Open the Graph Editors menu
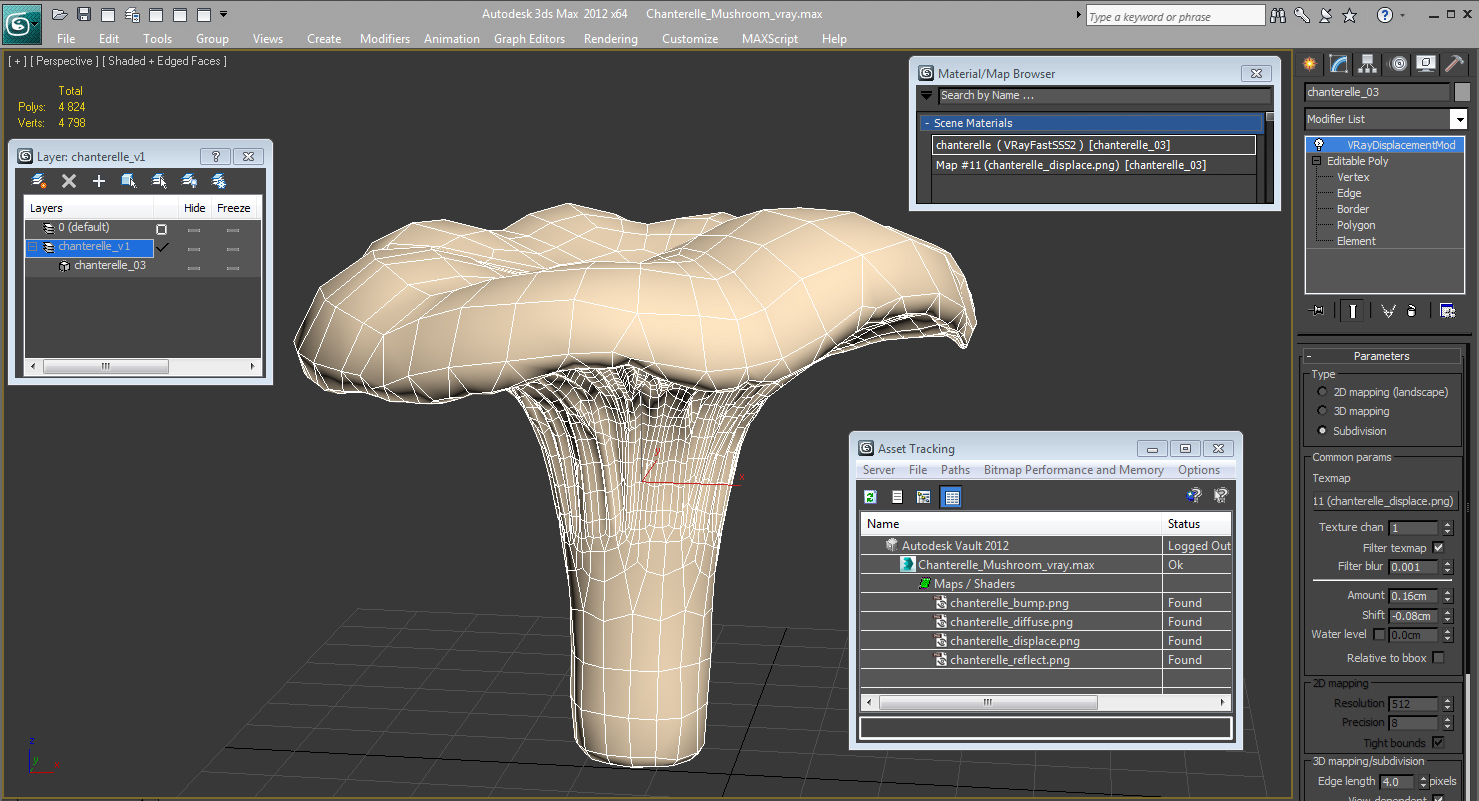Screen dimensions: 1479x801 (x=529, y=39)
